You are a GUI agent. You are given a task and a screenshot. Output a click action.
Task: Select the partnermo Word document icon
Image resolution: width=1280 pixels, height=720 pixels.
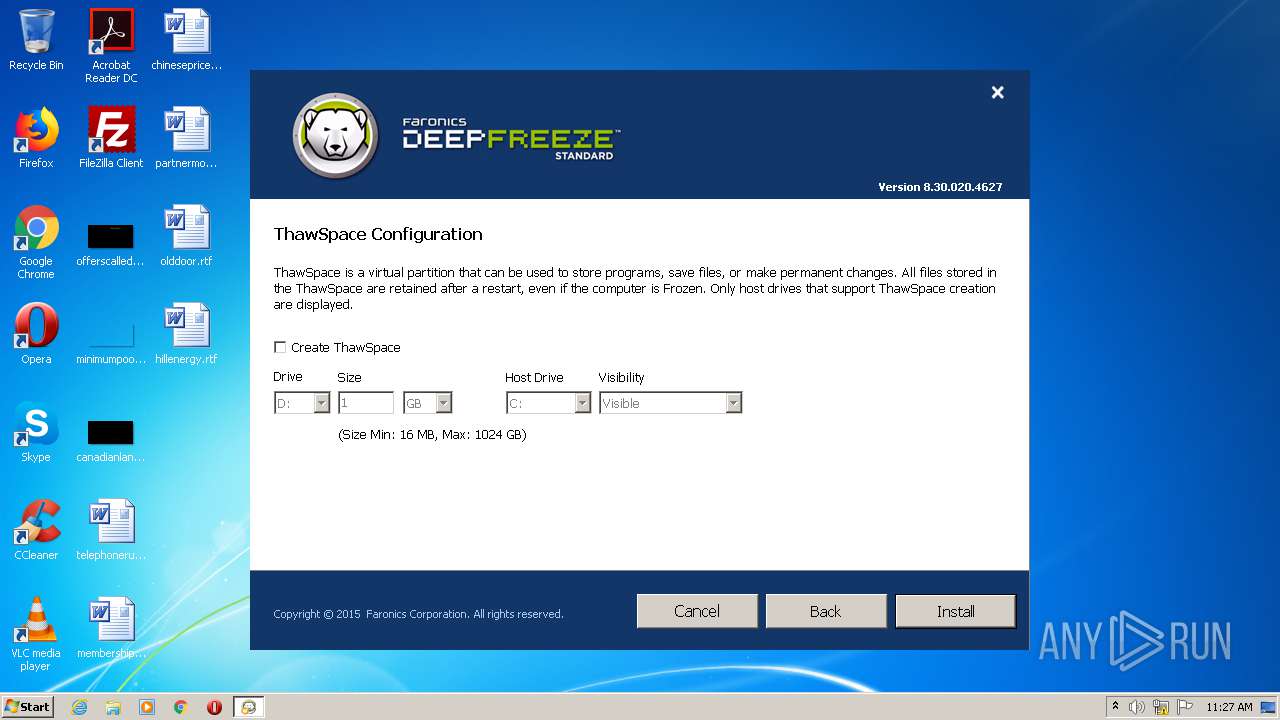(187, 138)
